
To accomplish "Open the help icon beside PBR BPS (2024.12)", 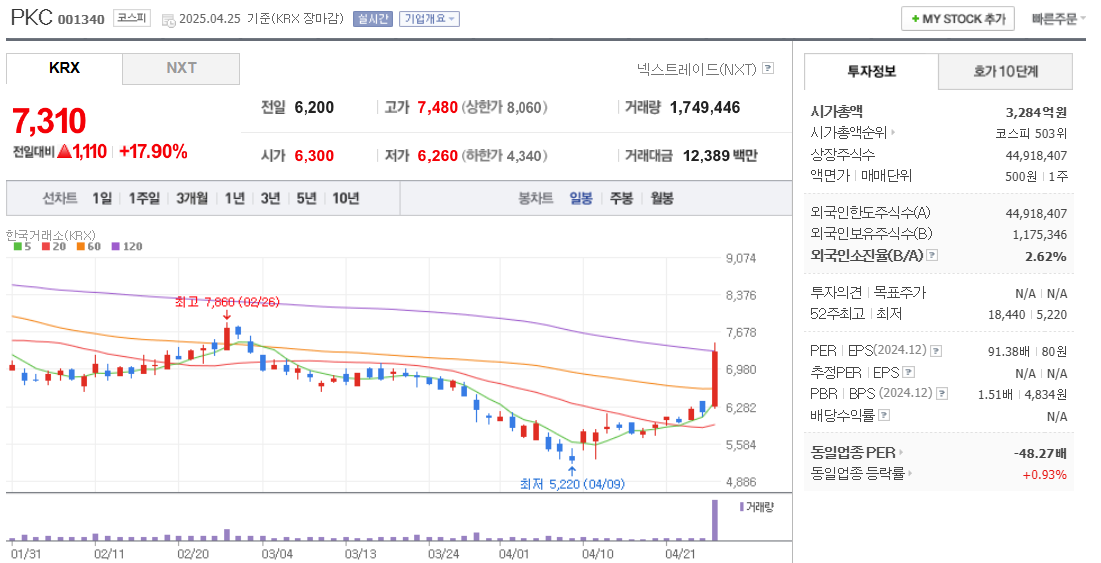I will 942,394.
